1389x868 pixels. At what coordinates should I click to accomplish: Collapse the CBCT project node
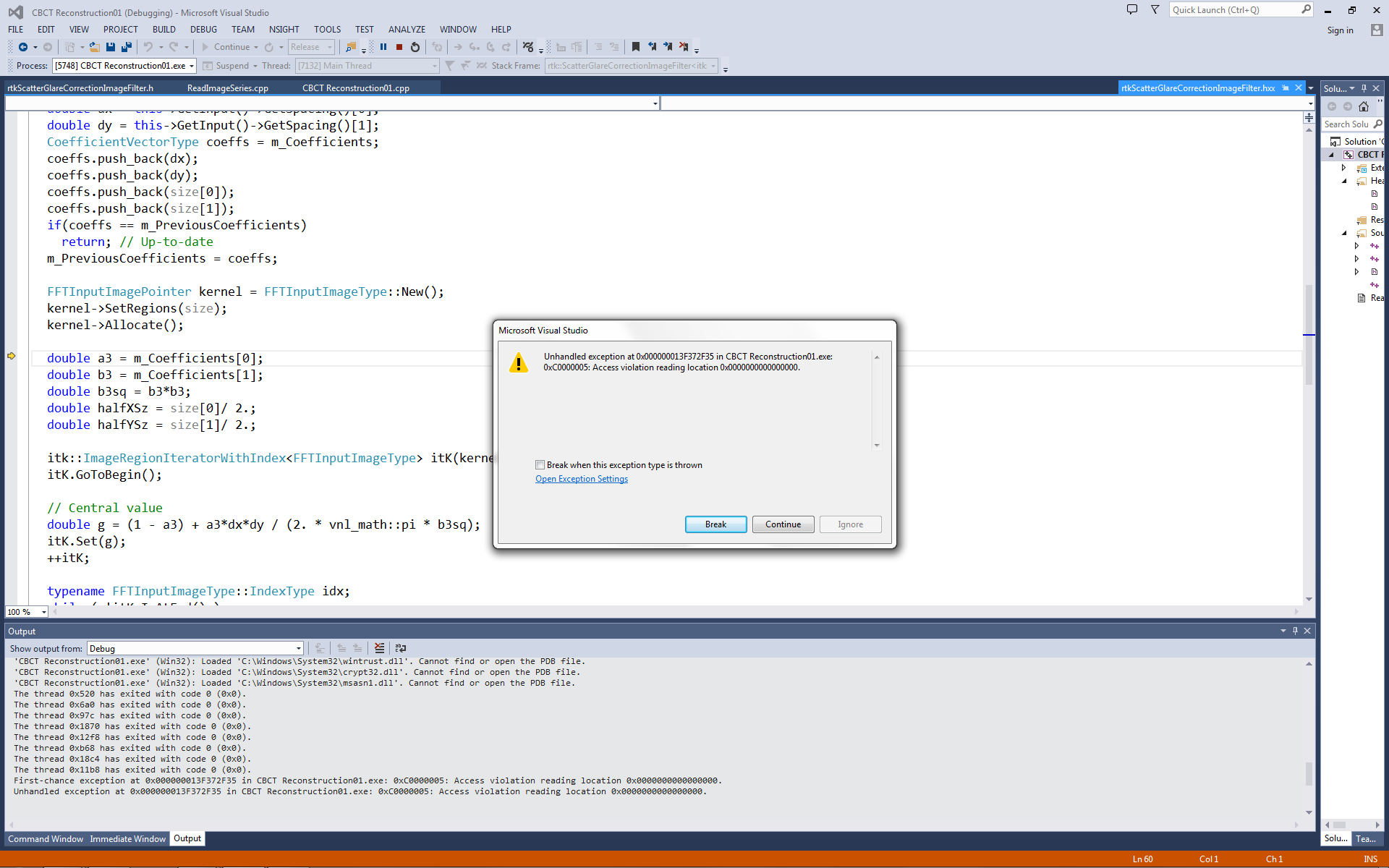pyautogui.click(x=1331, y=155)
